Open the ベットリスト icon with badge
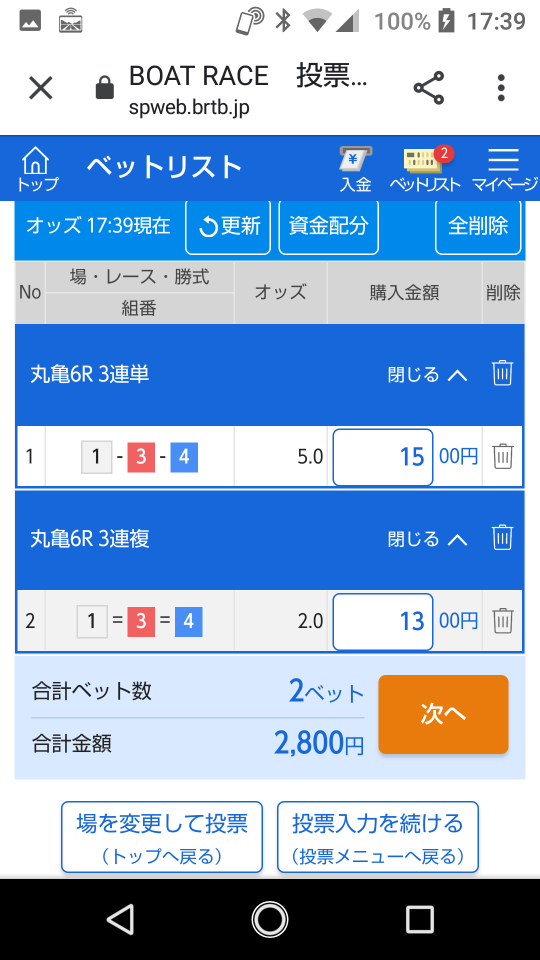The height and width of the screenshot is (960, 540). [x=425, y=170]
